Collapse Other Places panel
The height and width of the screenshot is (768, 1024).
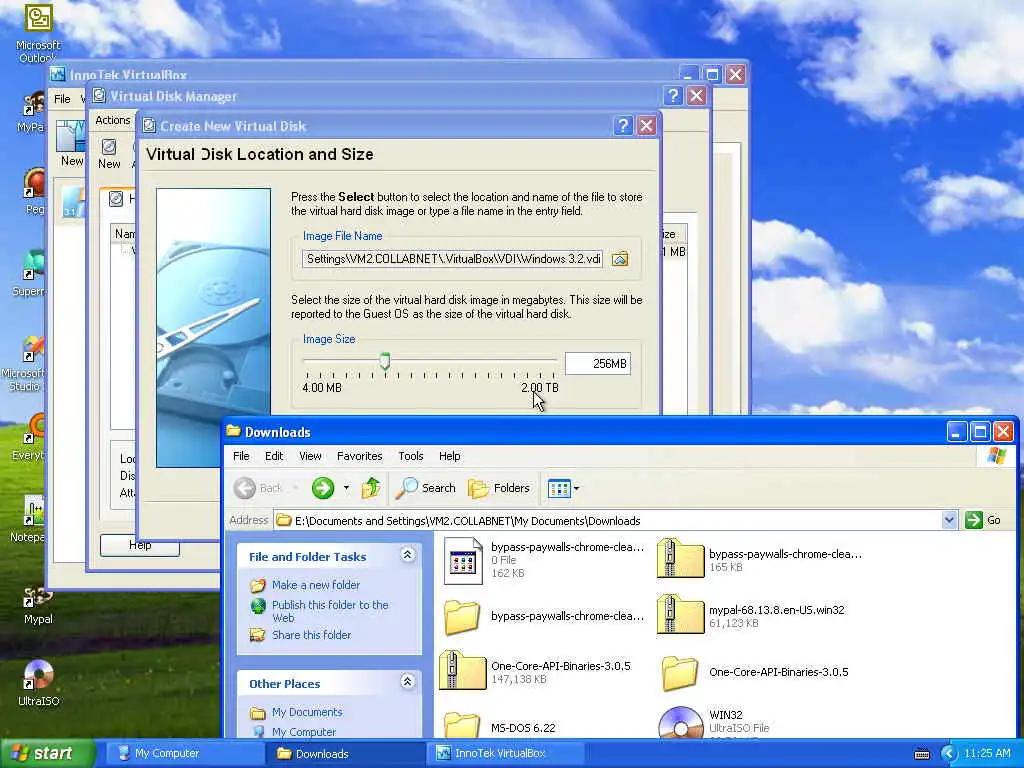[408, 682]
